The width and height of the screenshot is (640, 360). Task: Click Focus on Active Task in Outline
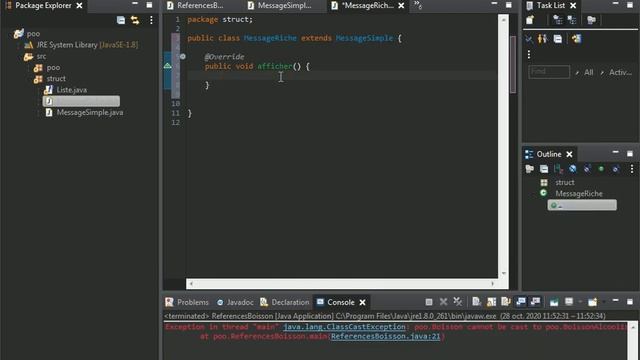[x=530, y=169]
